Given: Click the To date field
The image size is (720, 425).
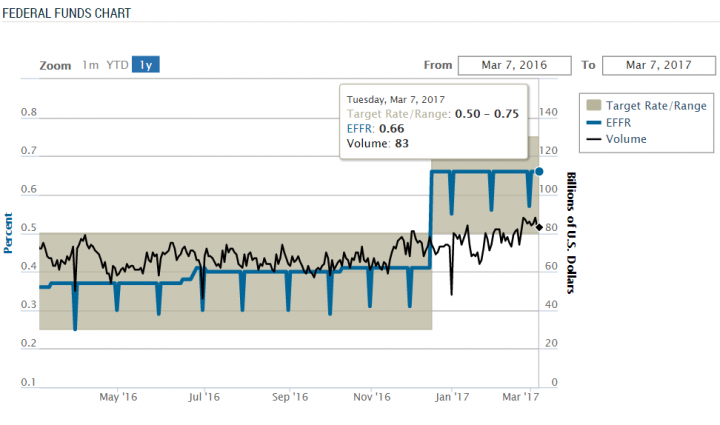Looking at the screenshot, I should (659, 65).
